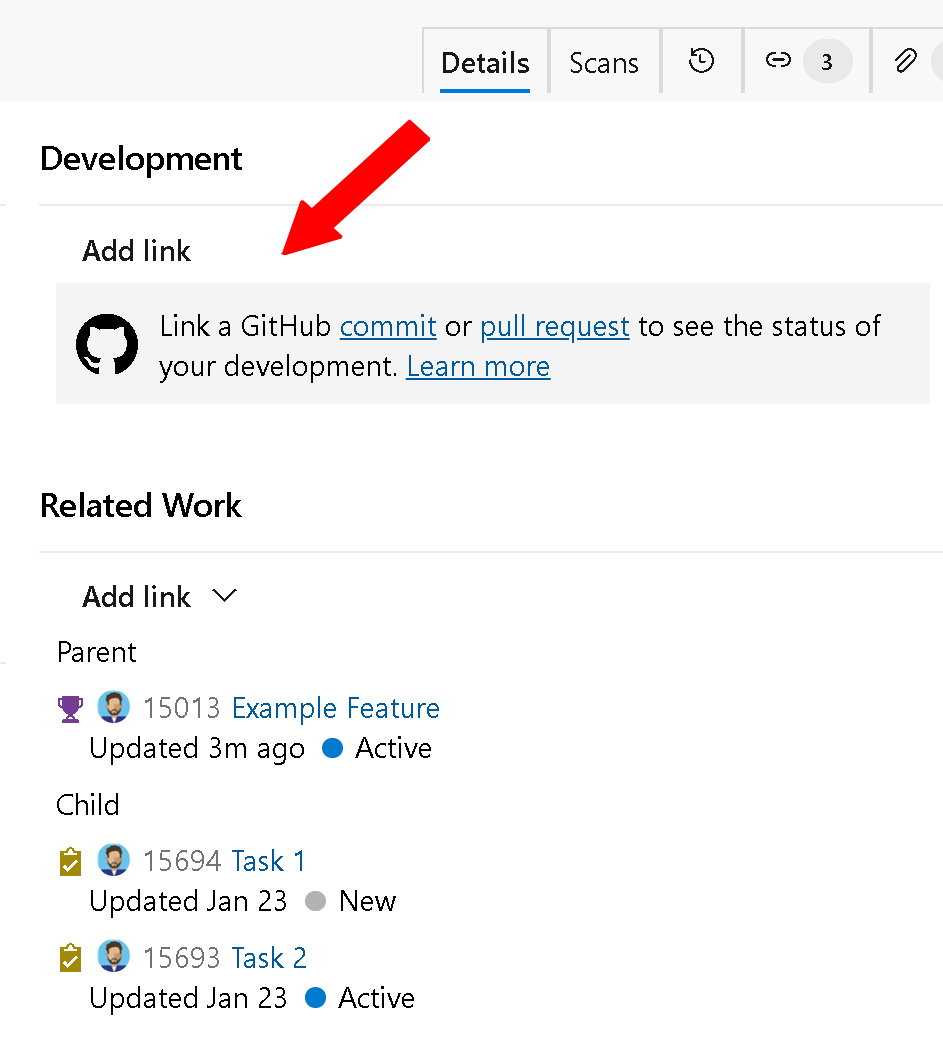Expand the Add link dropdown under Related Work
943x1060 pixels.
pos(224,596)
